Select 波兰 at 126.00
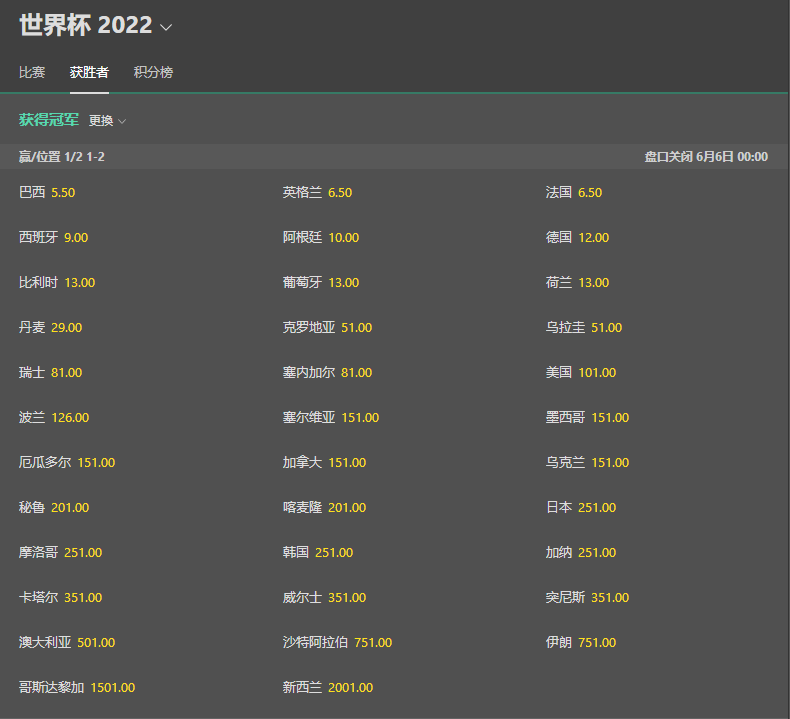This screenshot has height=719, width=790. [54, 417]
